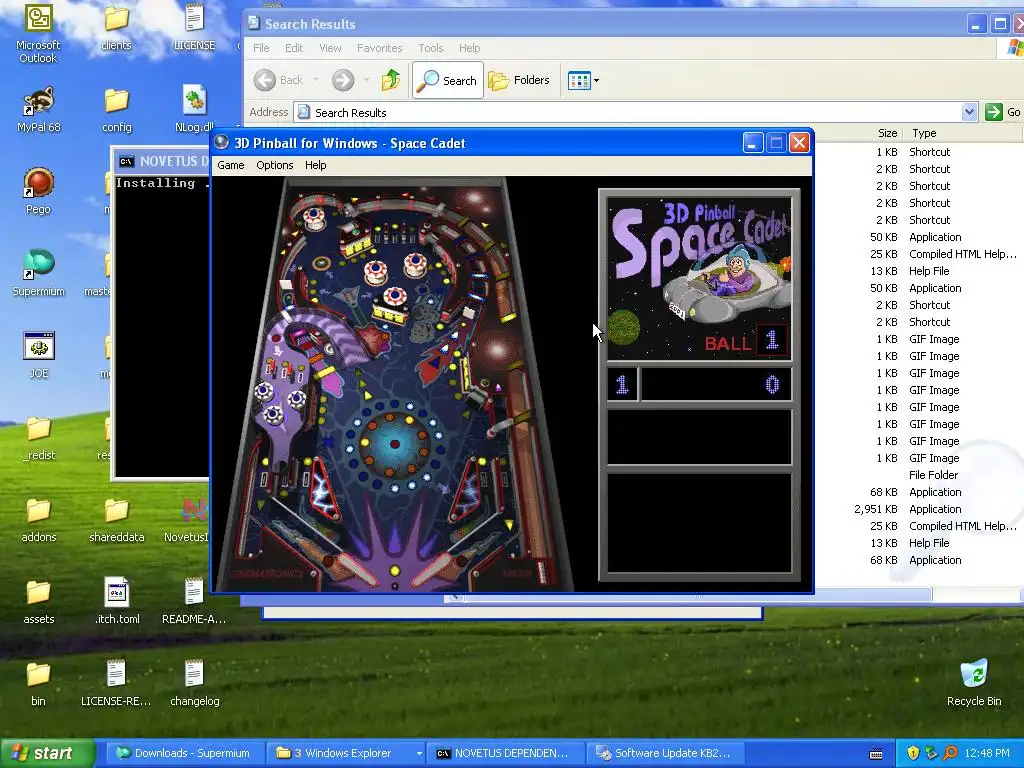Open the Tools menu in Search Results window
Image resolution: width=1024 pixels, height=768 pixels.
(x=430, y=48)
